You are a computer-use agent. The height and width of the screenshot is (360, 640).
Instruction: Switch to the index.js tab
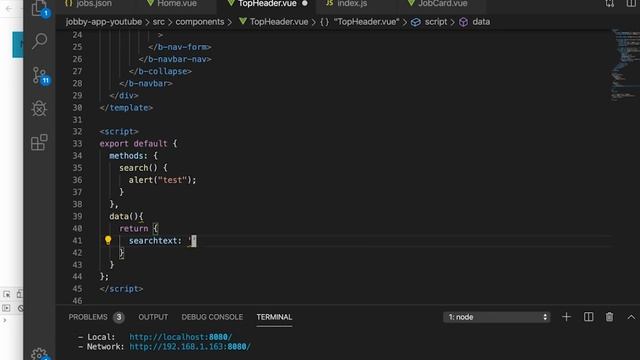[x=352, y=4]
